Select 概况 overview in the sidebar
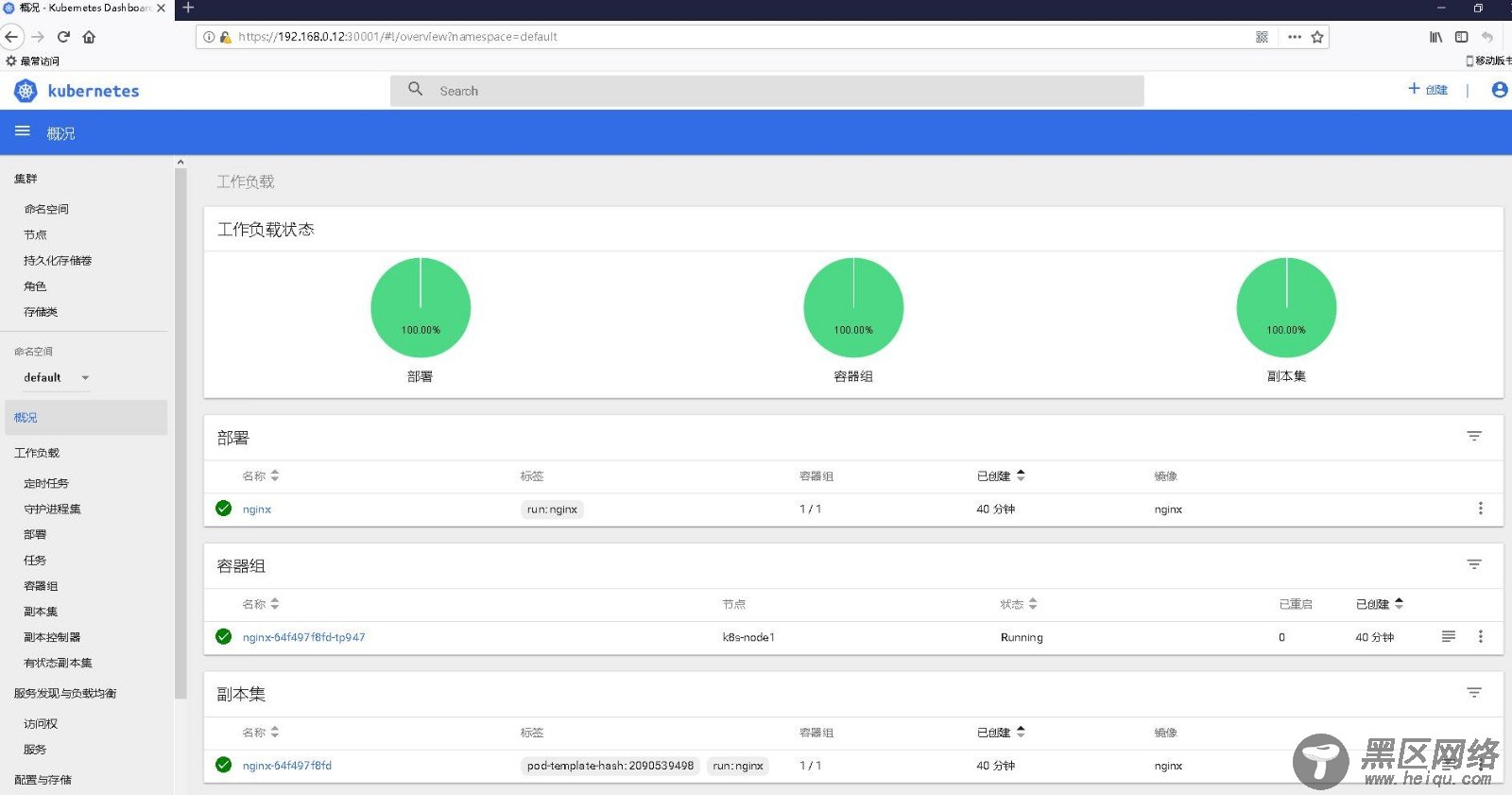This screenshot has height=795, width=1512. [85, 417]
